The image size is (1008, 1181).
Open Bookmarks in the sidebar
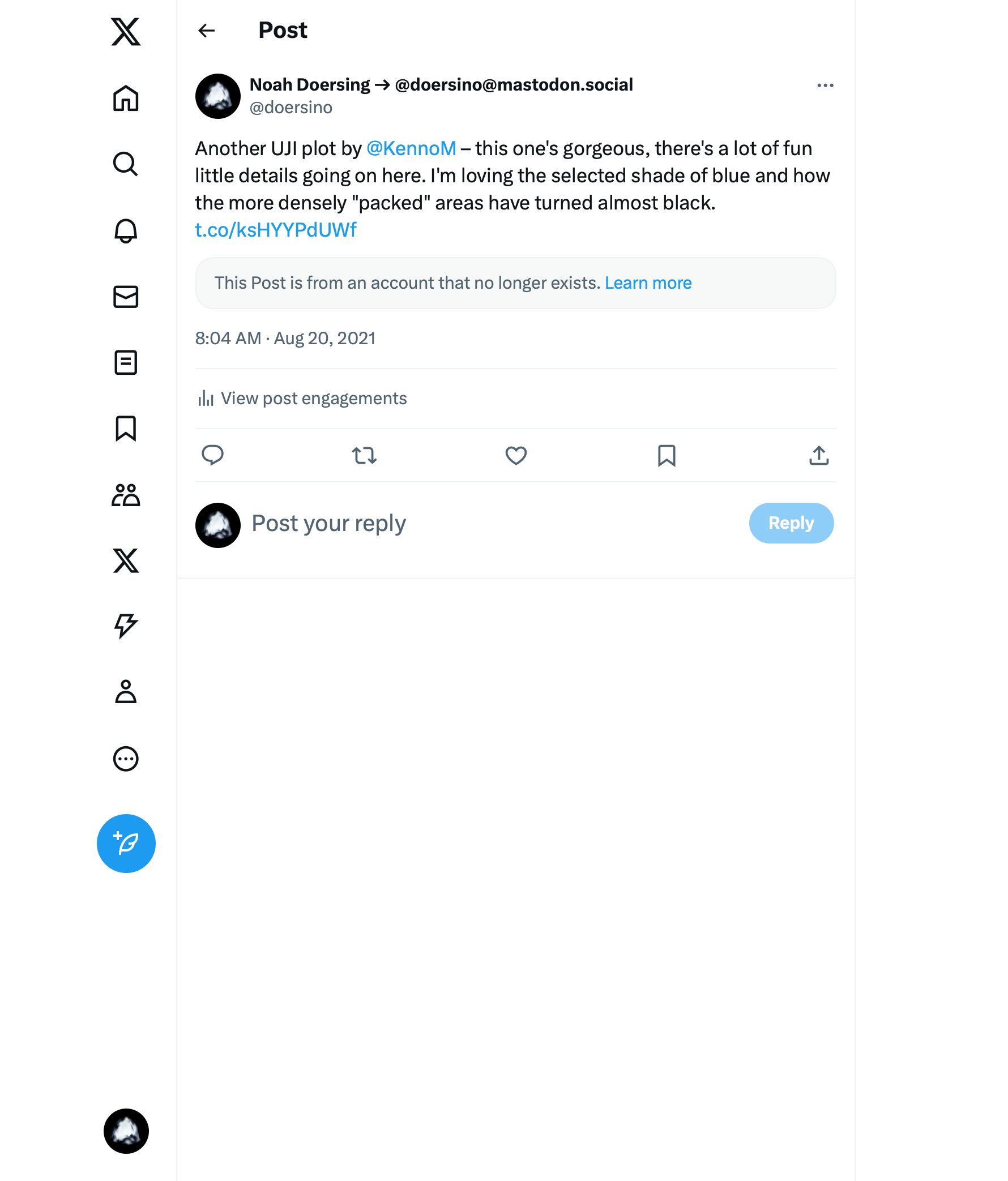coord(125,429)
